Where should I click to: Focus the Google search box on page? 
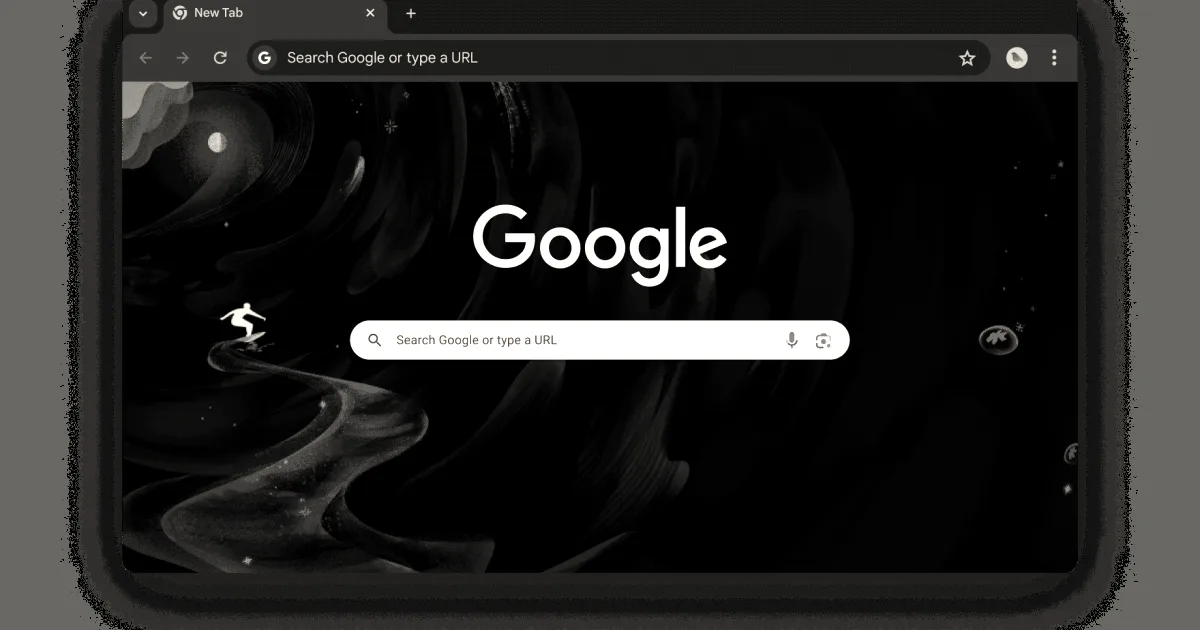(x=600, y=340)
